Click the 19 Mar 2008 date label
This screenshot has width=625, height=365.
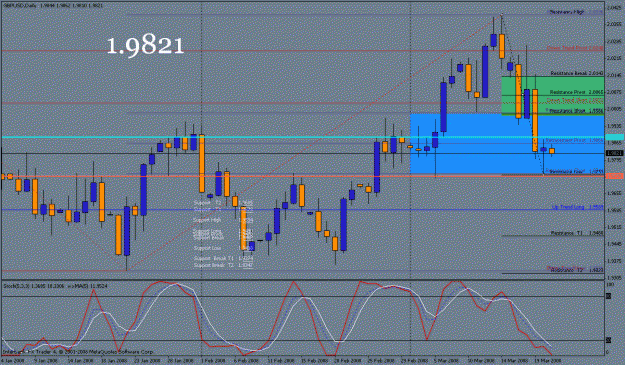tap(547, 360)
